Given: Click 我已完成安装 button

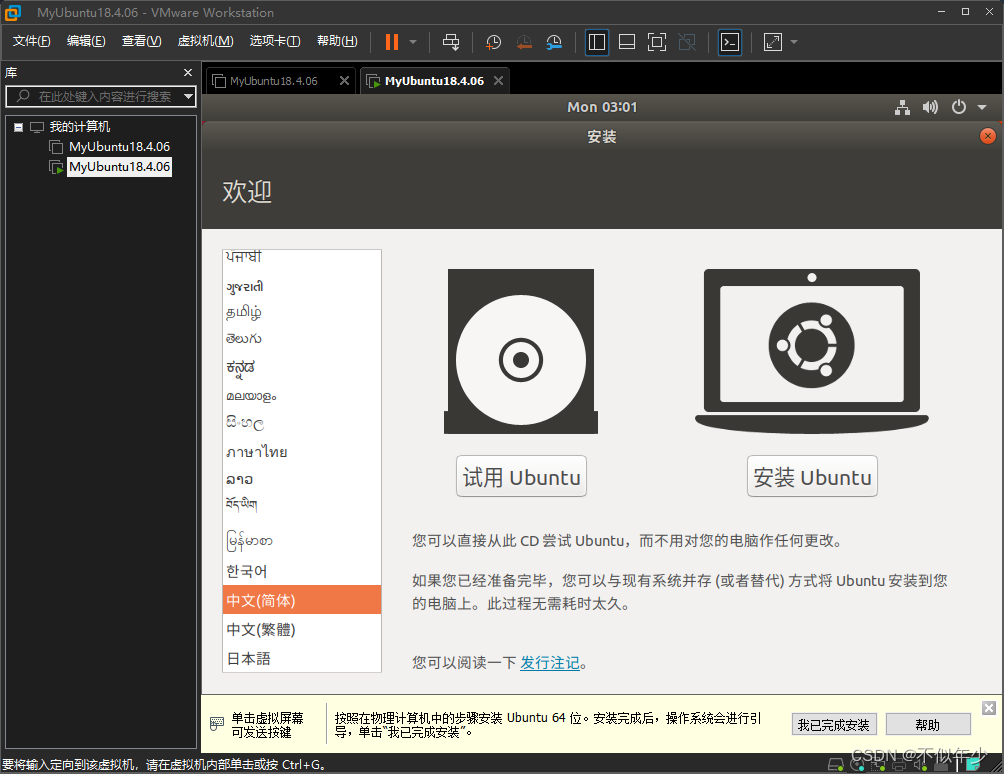Looking at the screenshot, I should (x=834, y=725).
